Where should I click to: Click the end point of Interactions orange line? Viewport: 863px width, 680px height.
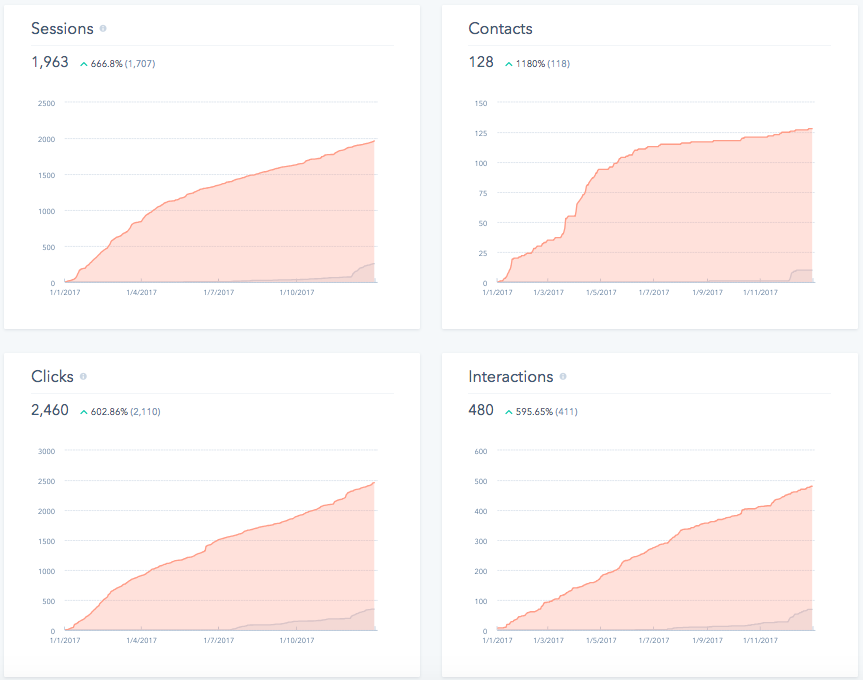(812, 486)
